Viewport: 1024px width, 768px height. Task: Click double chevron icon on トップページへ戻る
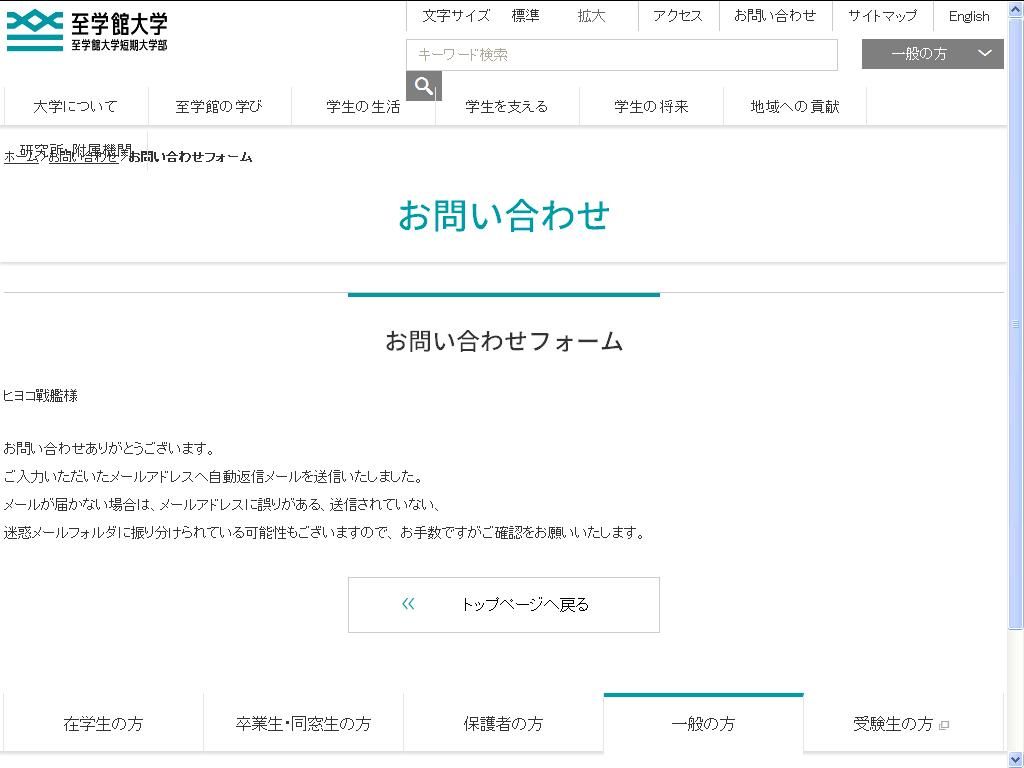tap(408, 604)
